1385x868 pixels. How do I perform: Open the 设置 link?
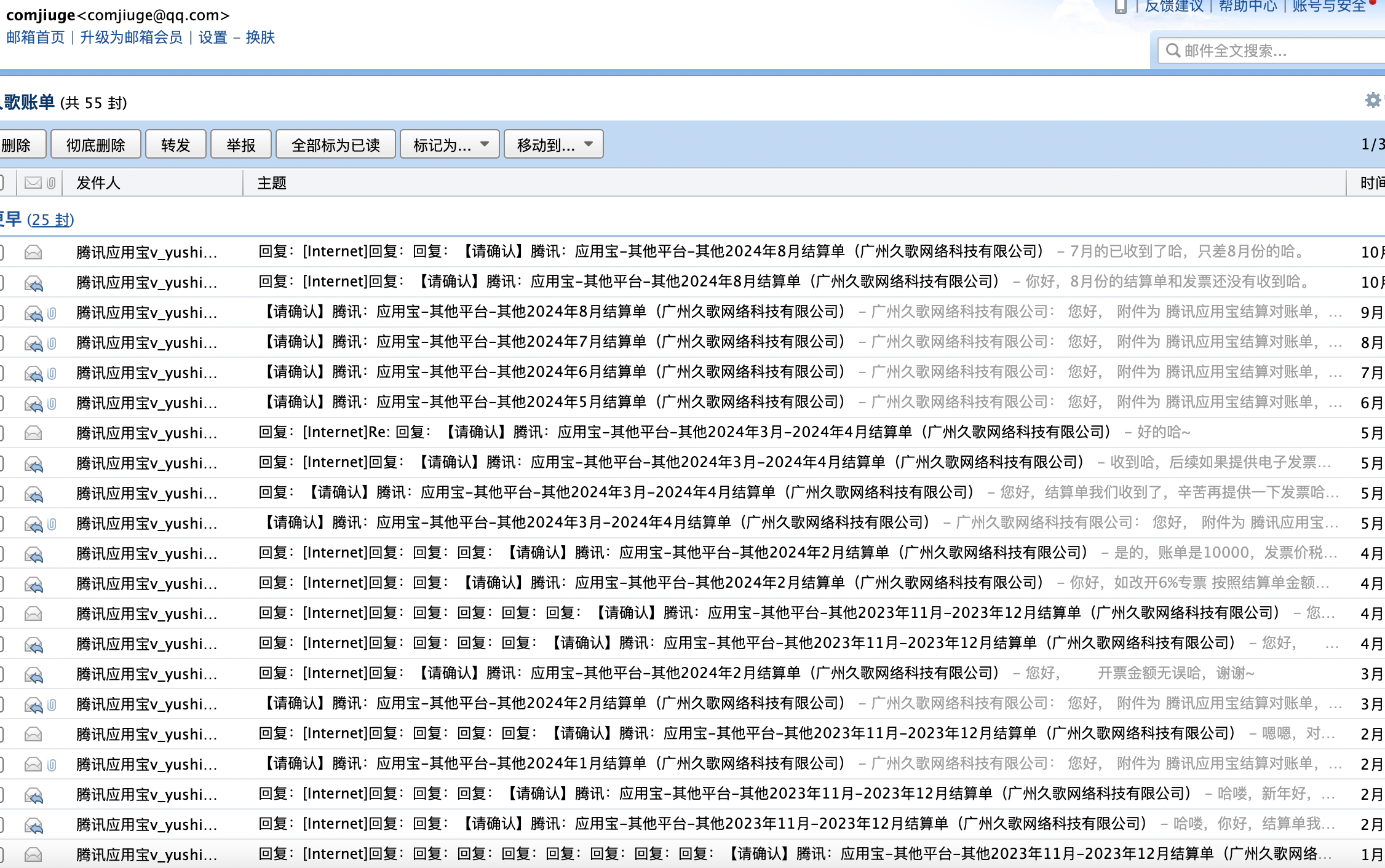(x=213, y=37)
